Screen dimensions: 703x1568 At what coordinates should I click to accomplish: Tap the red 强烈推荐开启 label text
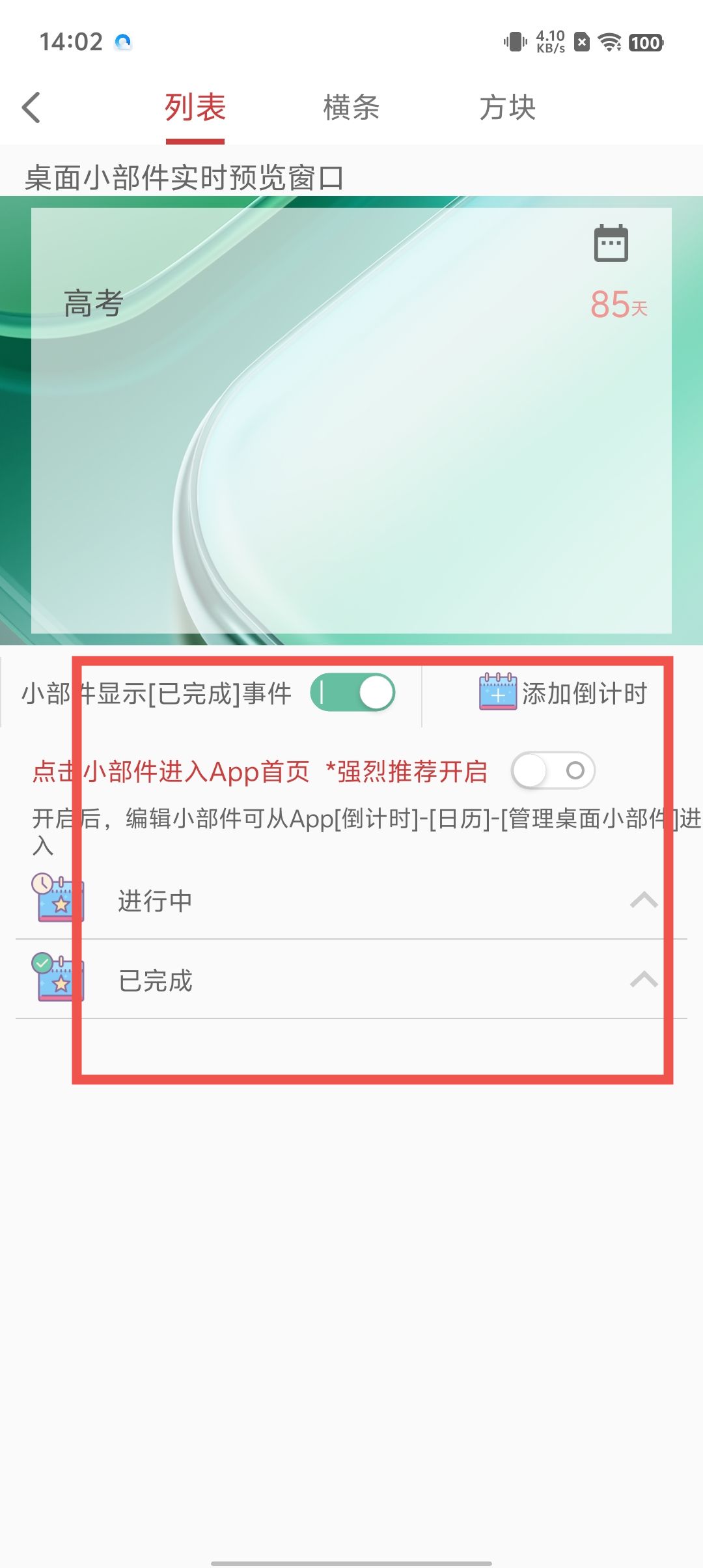(406, 772)
